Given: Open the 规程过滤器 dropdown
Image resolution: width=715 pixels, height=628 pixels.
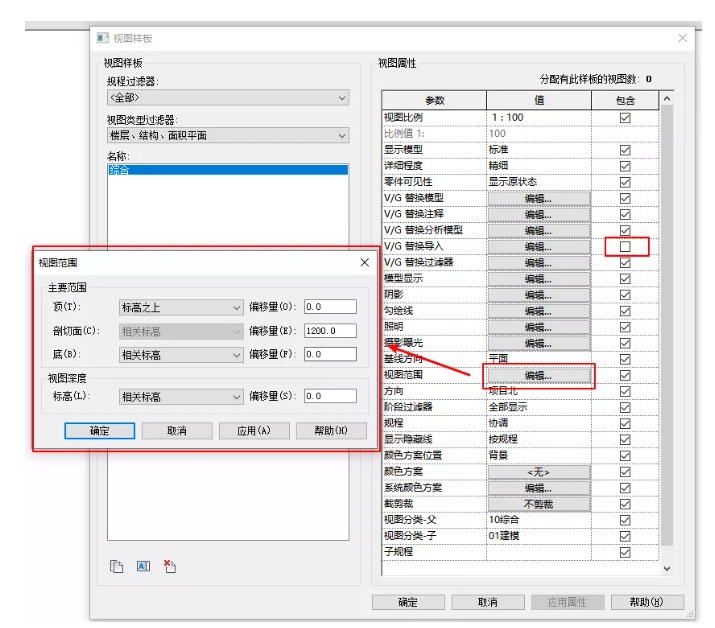Looking at the screenshot, I should [228, 98].
